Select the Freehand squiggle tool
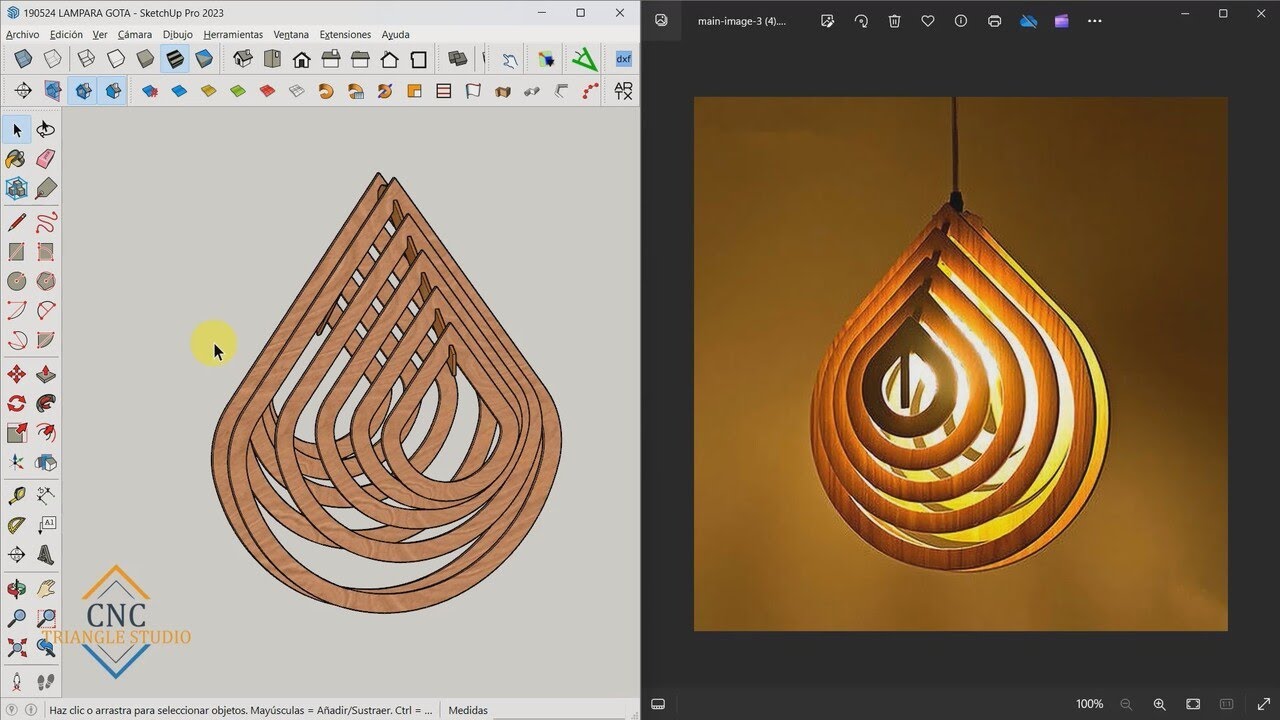1280x720 pixels. click(46, 222)
